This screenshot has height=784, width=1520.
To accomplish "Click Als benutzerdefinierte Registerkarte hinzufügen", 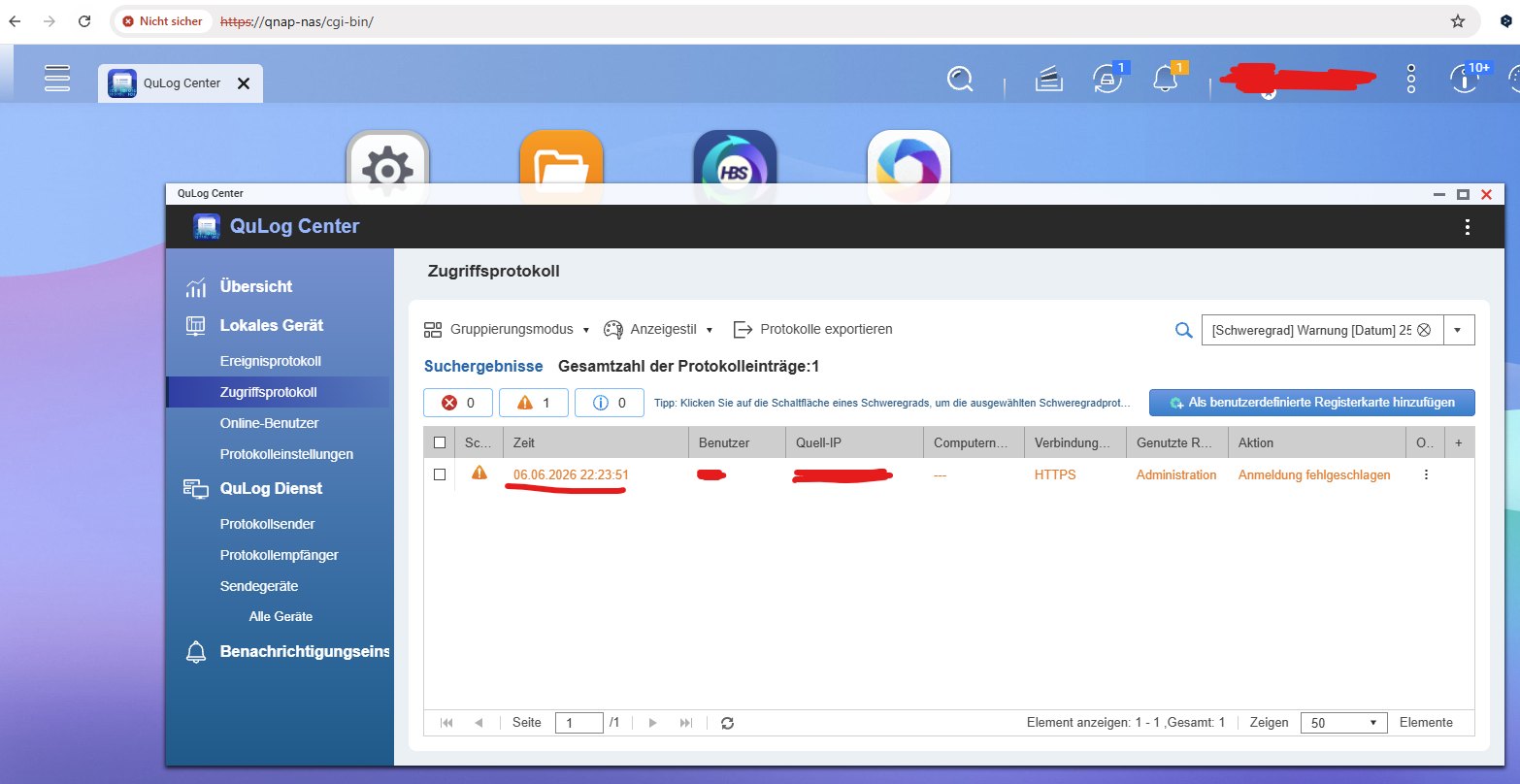I will click(1312, 403).
